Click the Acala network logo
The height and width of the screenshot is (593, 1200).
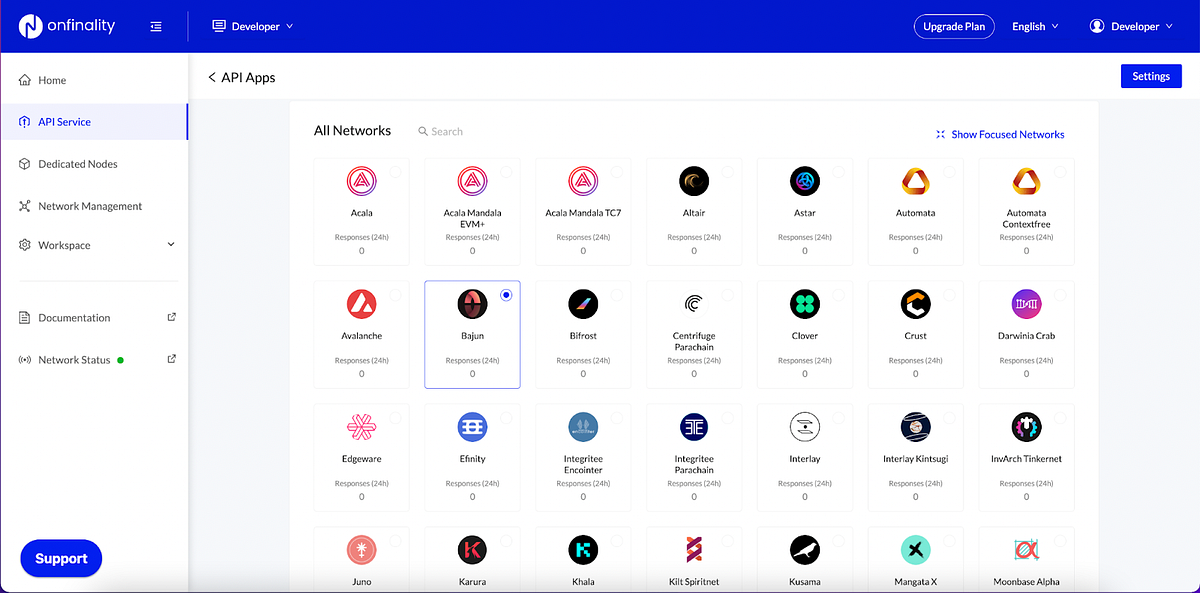[361, 181]
